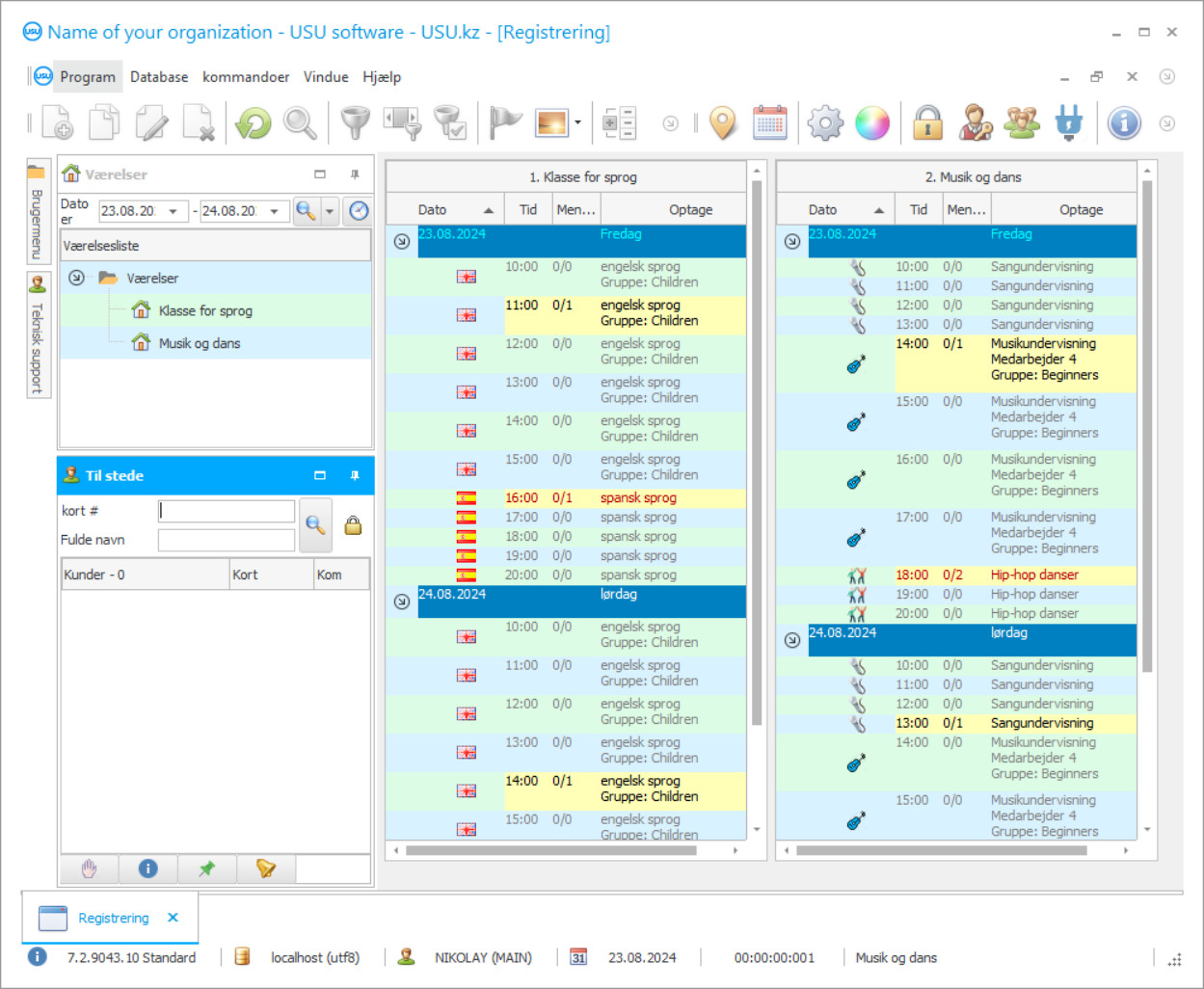Screen dimensions: 1204x989
Task: Select Musik og dans in room list
Action: 199,343
